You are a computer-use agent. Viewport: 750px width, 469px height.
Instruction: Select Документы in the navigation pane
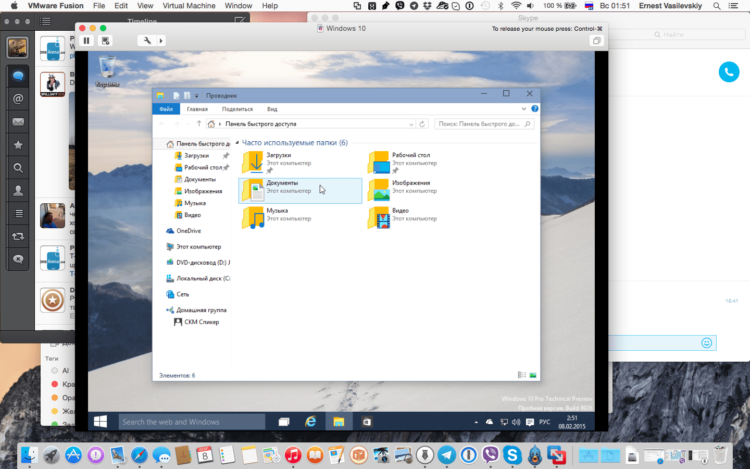[x=199, y=179]
